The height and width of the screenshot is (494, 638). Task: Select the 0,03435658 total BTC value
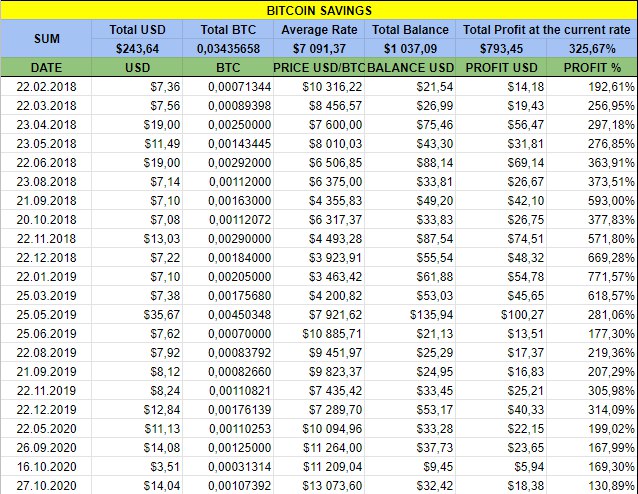coord(228,48)
